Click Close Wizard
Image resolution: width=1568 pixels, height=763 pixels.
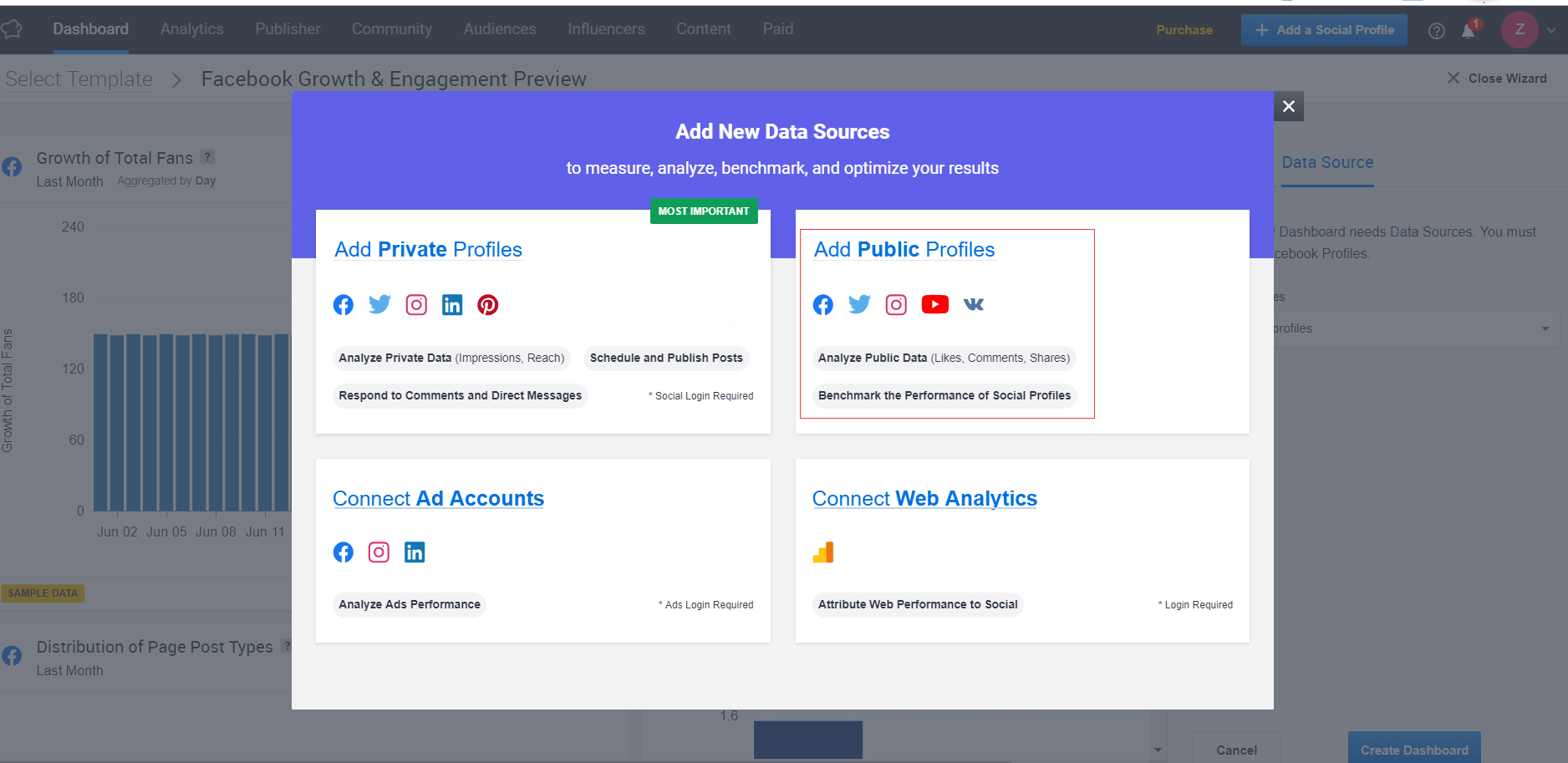1497,79
